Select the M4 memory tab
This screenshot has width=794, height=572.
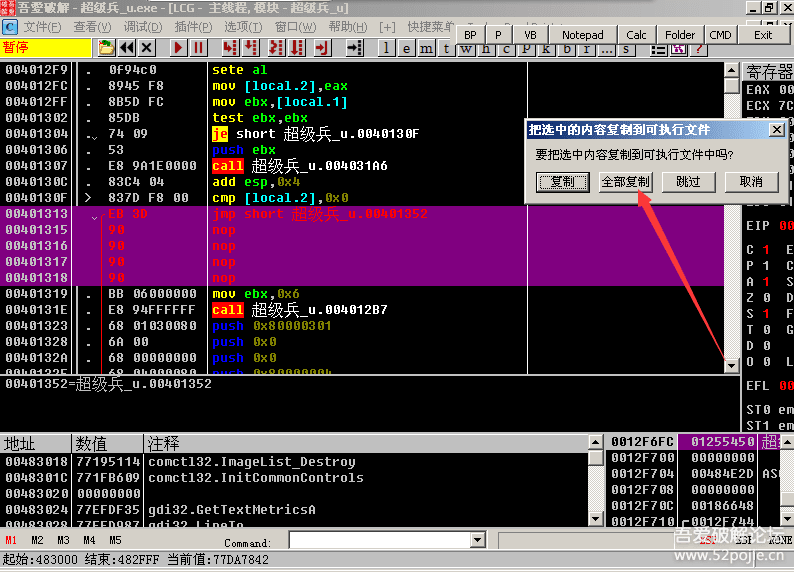click(x=89, y=540)
